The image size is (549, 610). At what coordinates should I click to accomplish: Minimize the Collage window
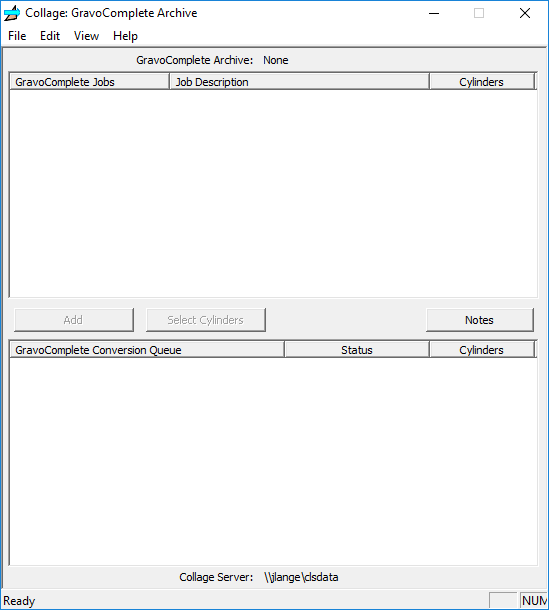click(x=434, y=13)
